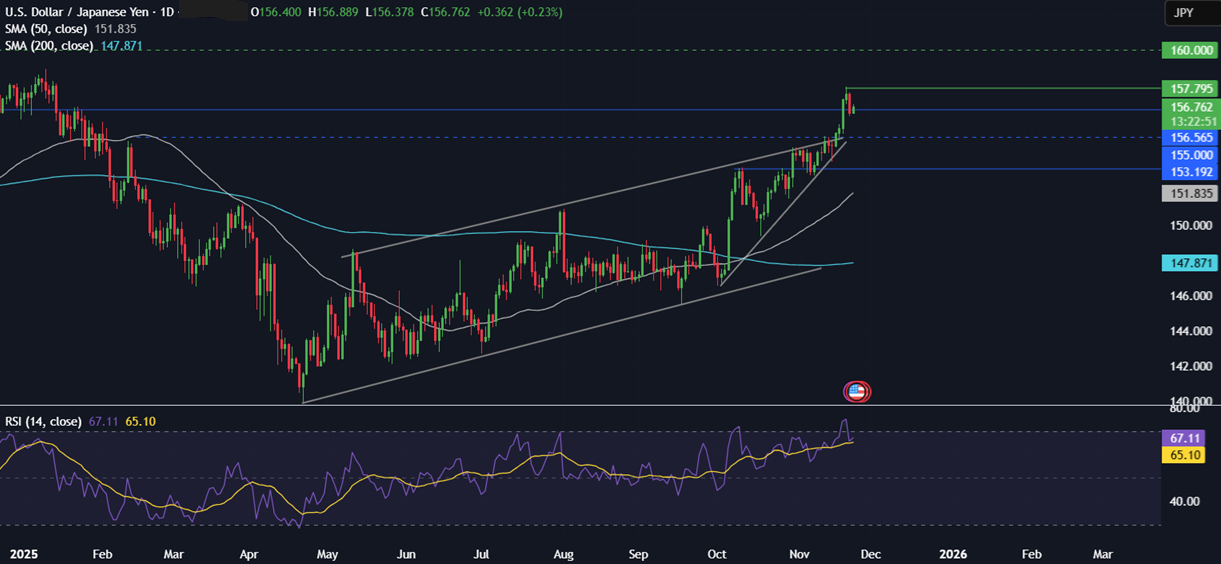Click the SMA 200 value 147.871 in legend
This screenshot has height=564, width=1221.
pos(121,46)
